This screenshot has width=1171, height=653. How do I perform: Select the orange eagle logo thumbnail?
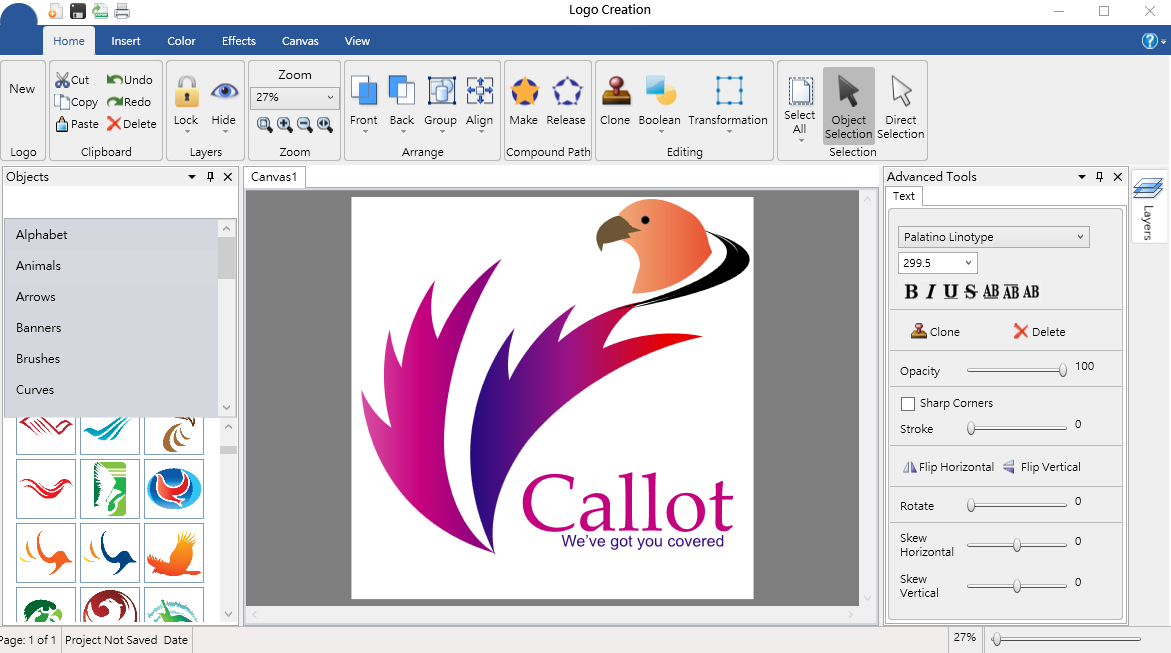click(174, 553)
